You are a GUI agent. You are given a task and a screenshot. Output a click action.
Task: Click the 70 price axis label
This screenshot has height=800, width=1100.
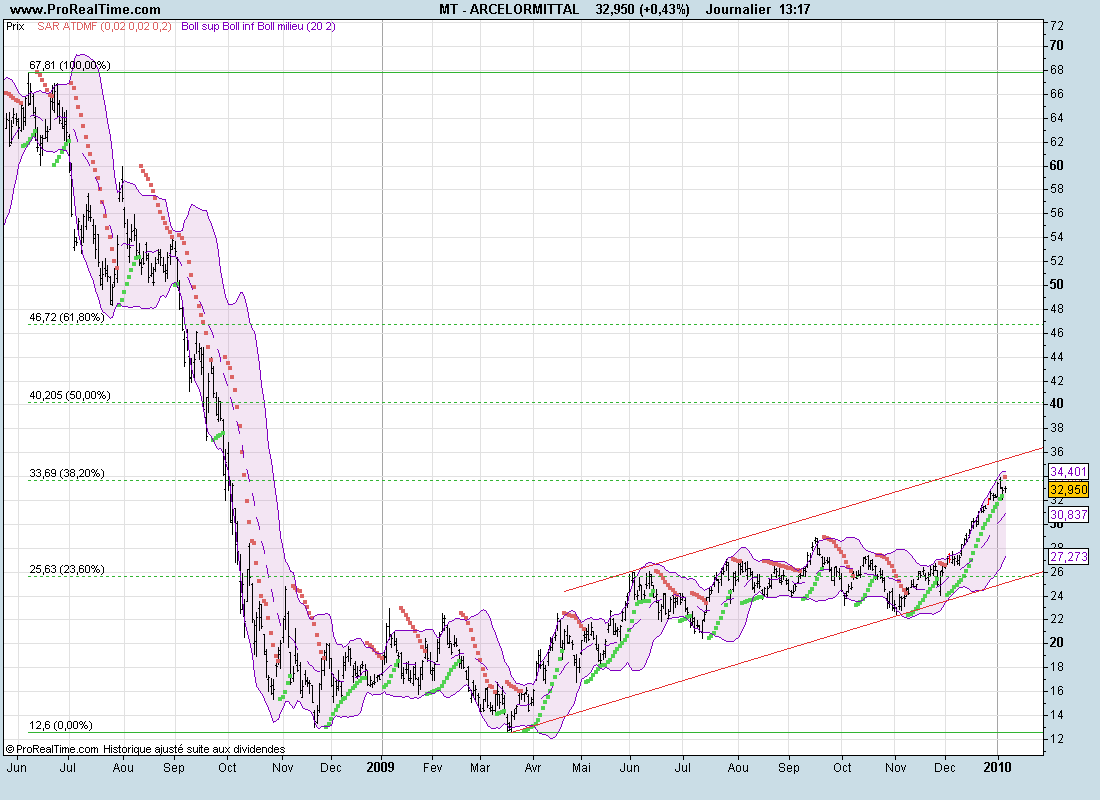[x=1056, y=46]
